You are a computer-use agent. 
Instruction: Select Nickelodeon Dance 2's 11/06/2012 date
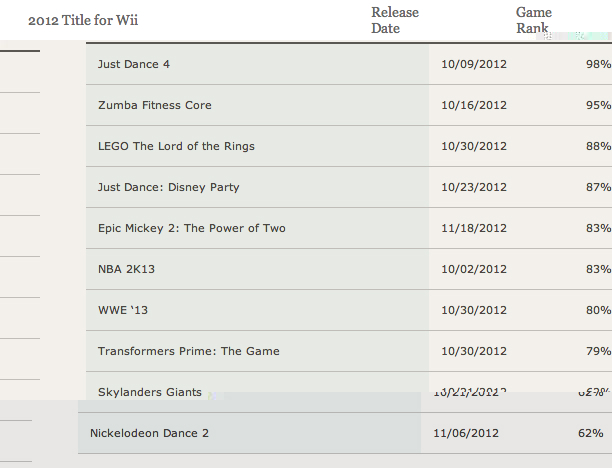coord(466,434)
